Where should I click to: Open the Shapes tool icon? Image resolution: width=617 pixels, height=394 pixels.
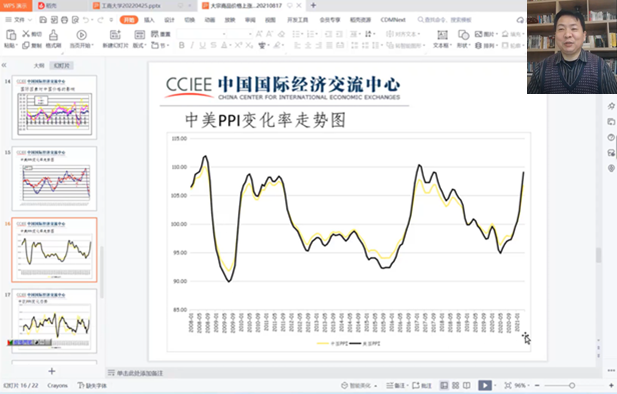(x=463, y=35)
